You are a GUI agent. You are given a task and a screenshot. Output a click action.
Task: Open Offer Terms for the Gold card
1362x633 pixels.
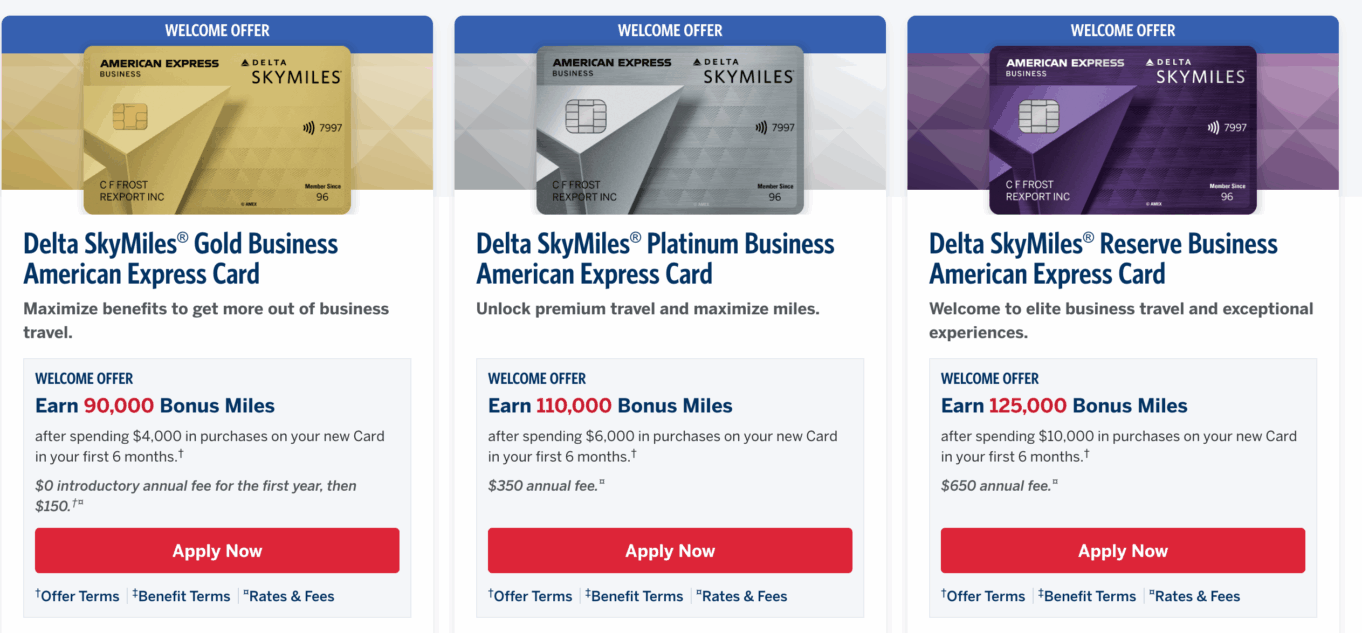tap(79, 596)
